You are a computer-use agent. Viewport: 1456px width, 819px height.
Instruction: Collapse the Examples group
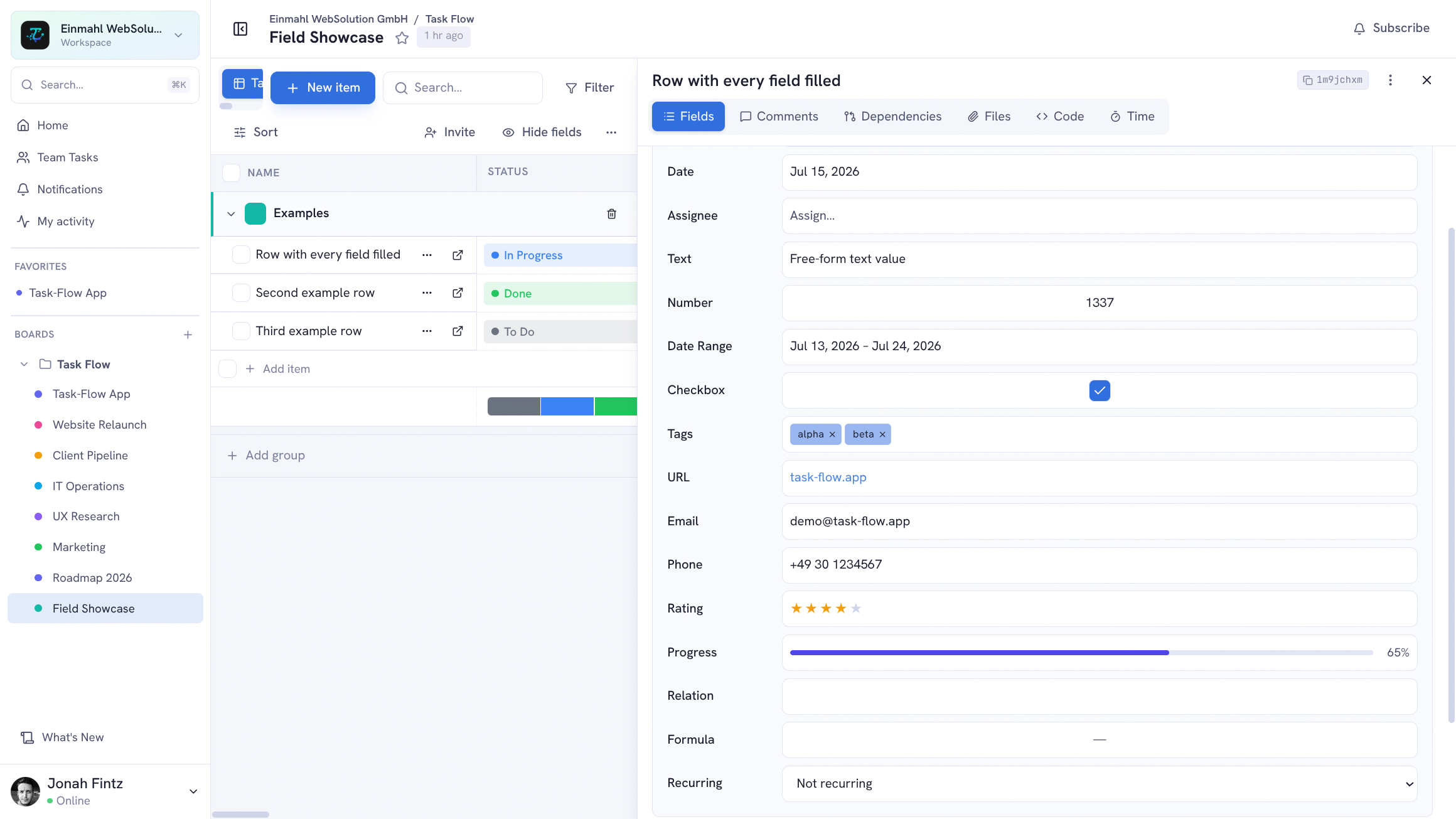[x=231, y=214]
